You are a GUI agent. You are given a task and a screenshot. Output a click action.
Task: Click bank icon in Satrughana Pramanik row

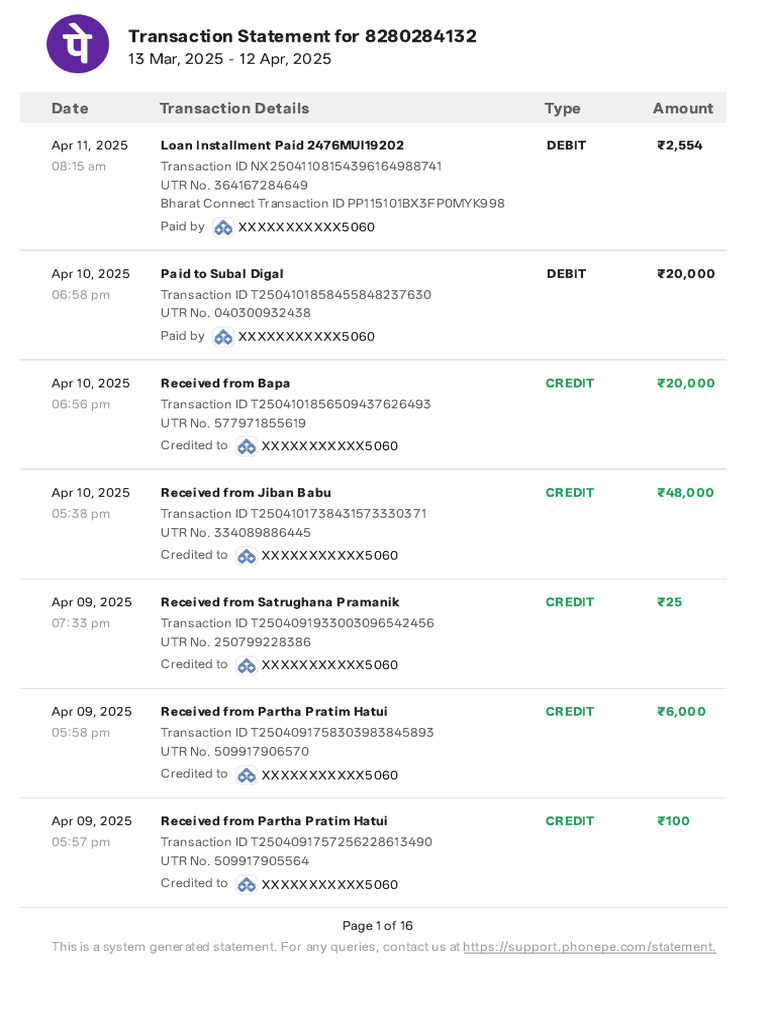tap(246, 665)
